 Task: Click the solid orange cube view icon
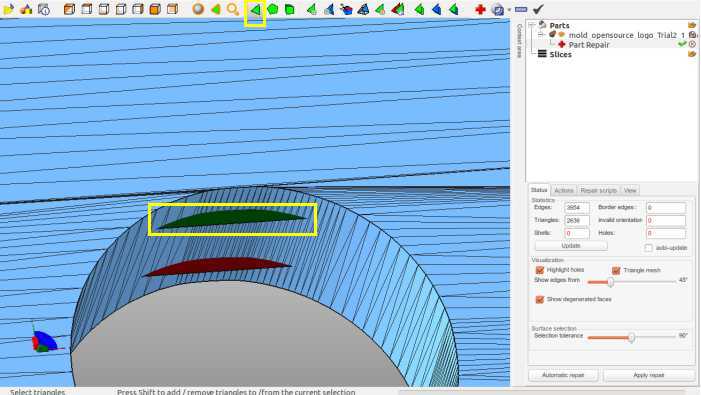(155, 9)
